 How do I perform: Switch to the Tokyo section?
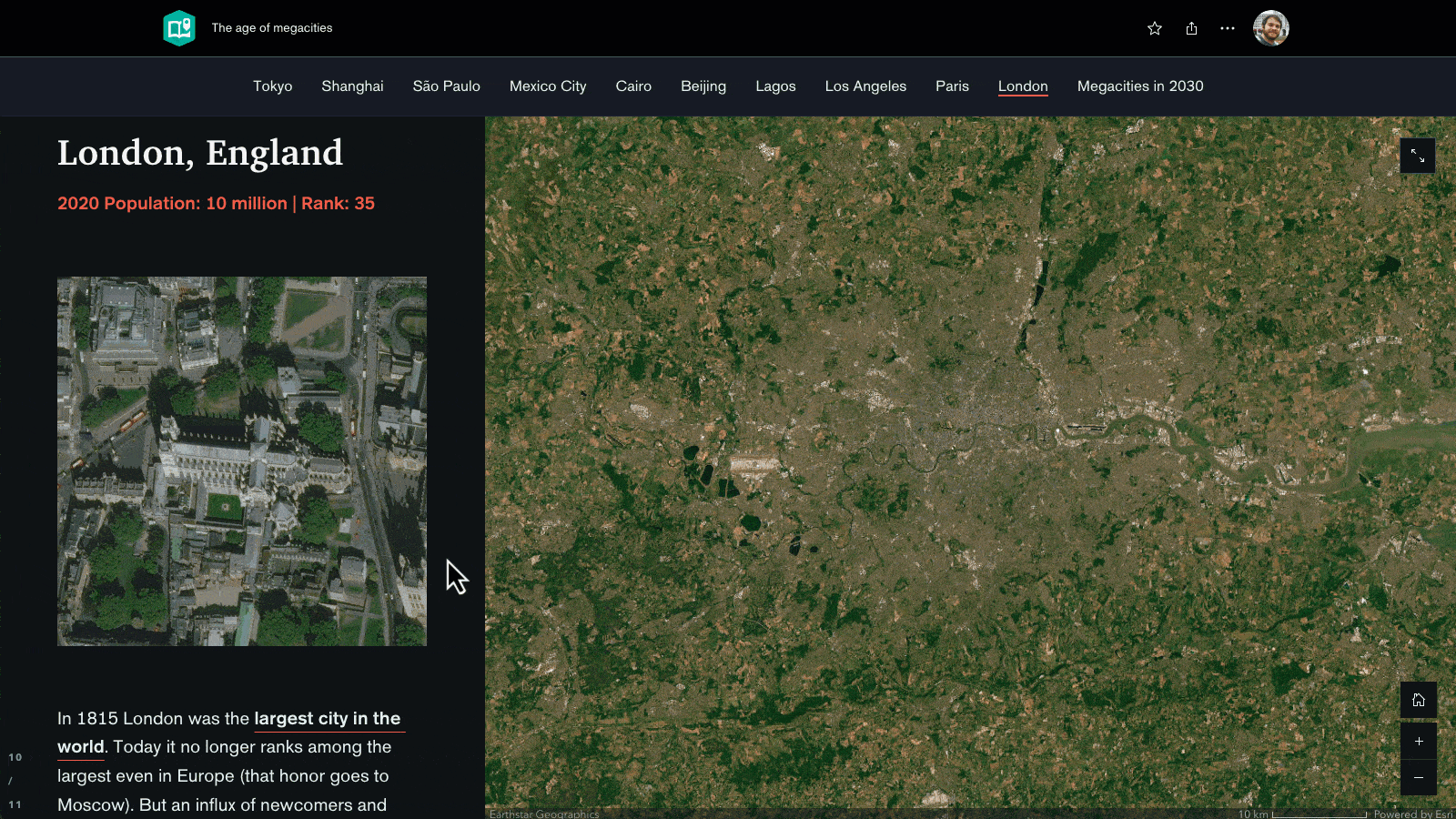click(x=272, y=86)
